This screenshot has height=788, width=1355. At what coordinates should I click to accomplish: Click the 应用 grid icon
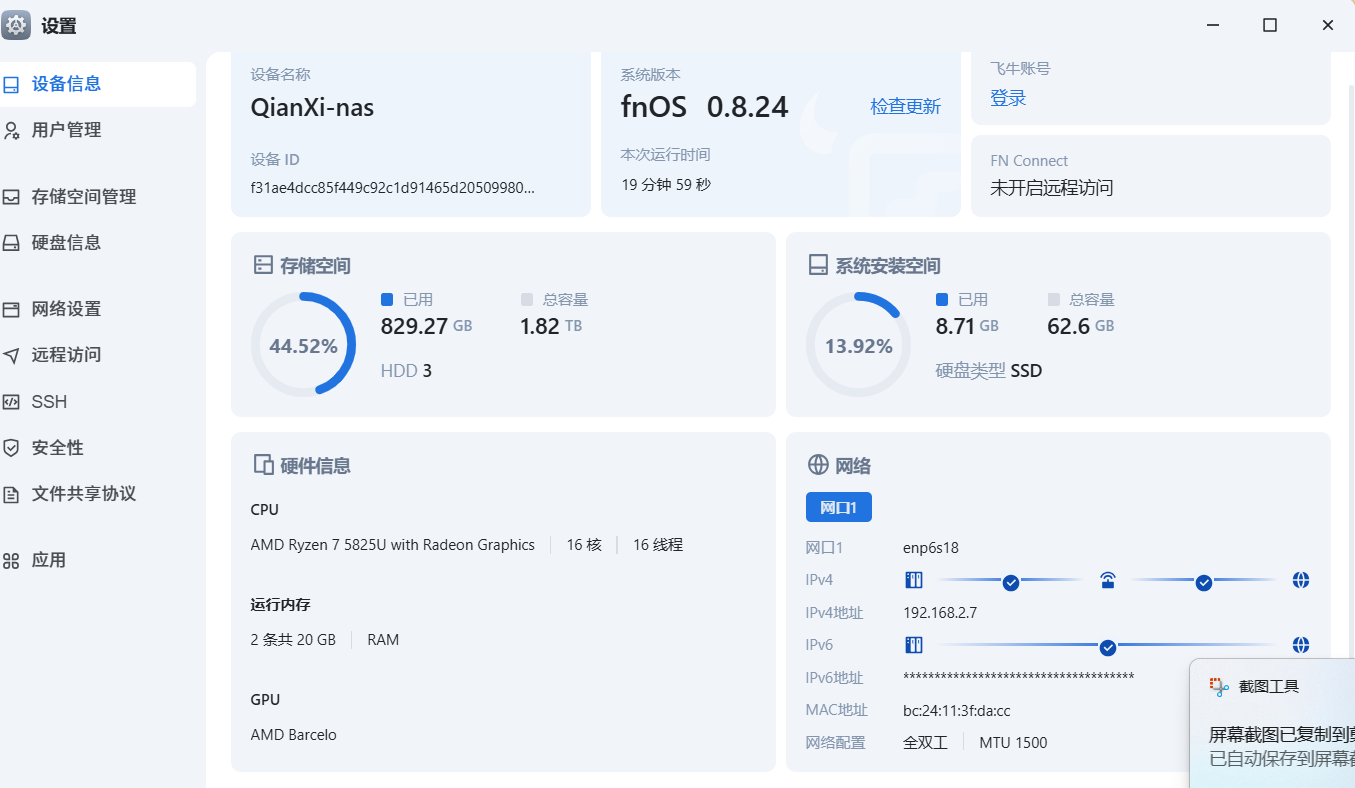pos(11,560)
